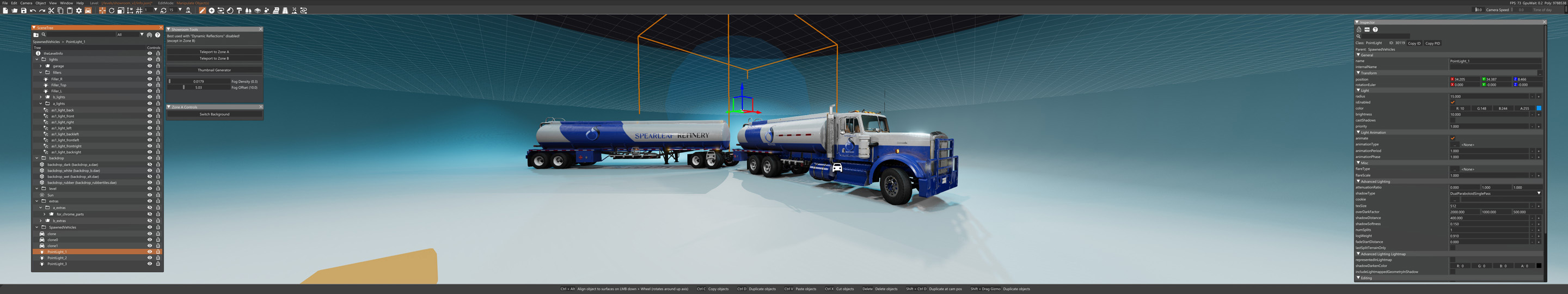1568x294 pixels.
Task: Expand the garage folder
Action: pyautogui.click(x=41, y=66)
